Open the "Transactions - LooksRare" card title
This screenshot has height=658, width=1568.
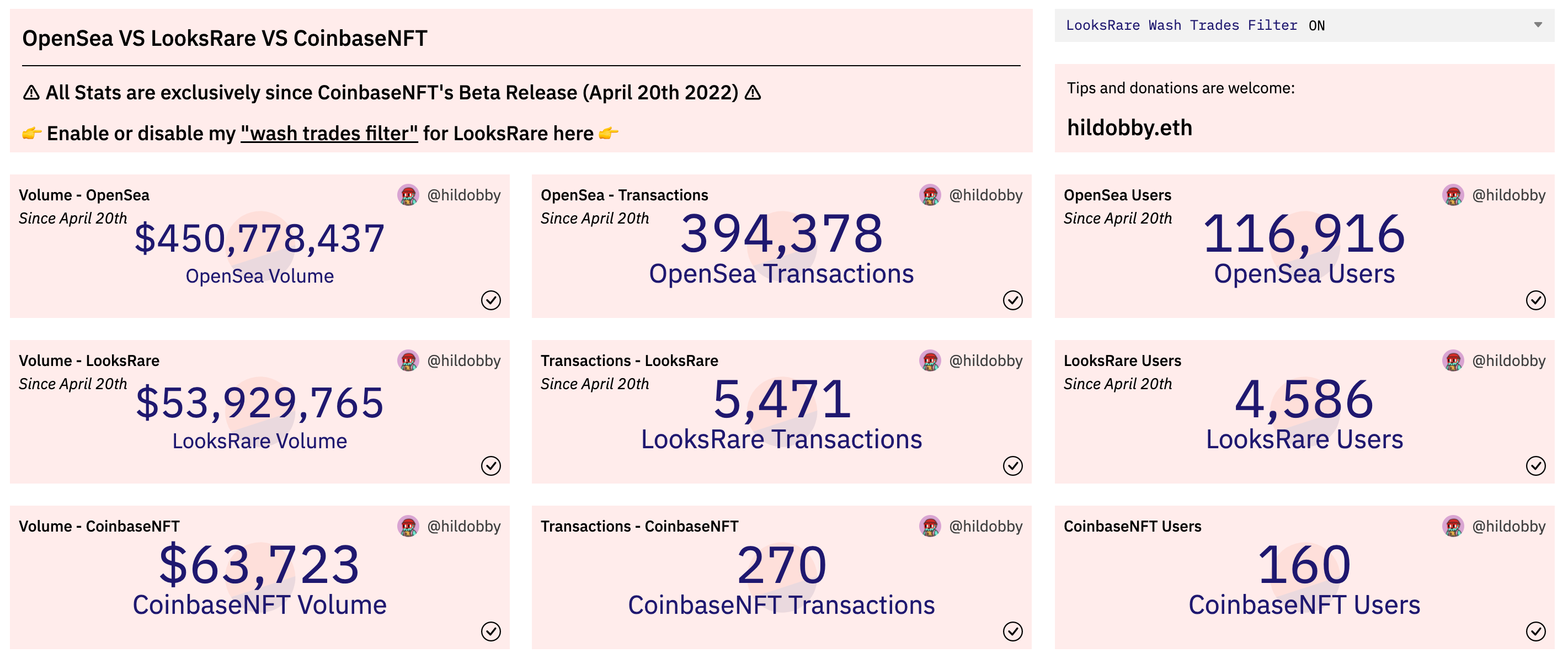pyautogui.click(x=630, y=361)
